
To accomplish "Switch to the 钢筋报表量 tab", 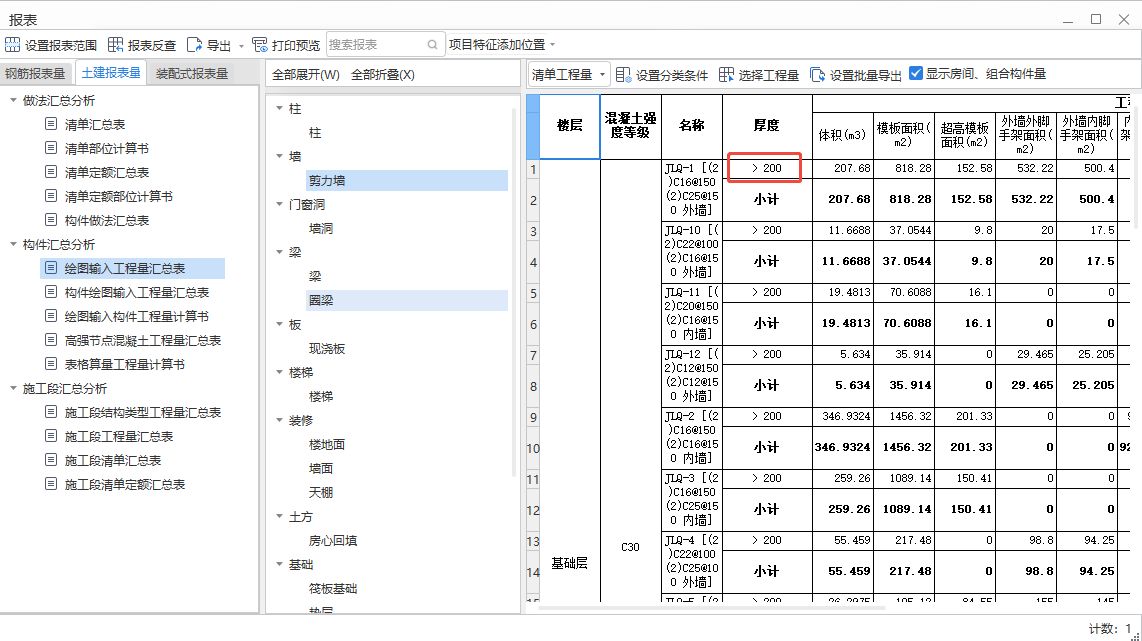I will [x=34, y=73].
